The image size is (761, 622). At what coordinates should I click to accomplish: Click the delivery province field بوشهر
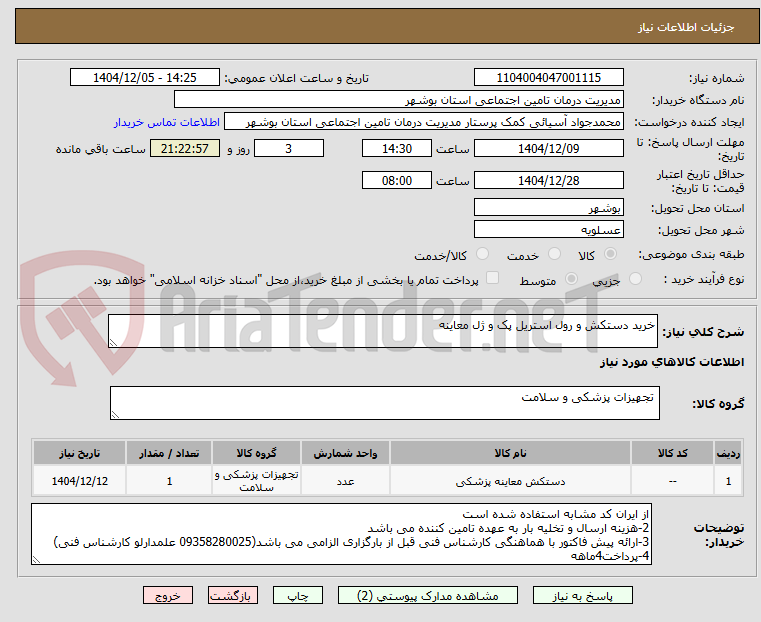point(548,207)
